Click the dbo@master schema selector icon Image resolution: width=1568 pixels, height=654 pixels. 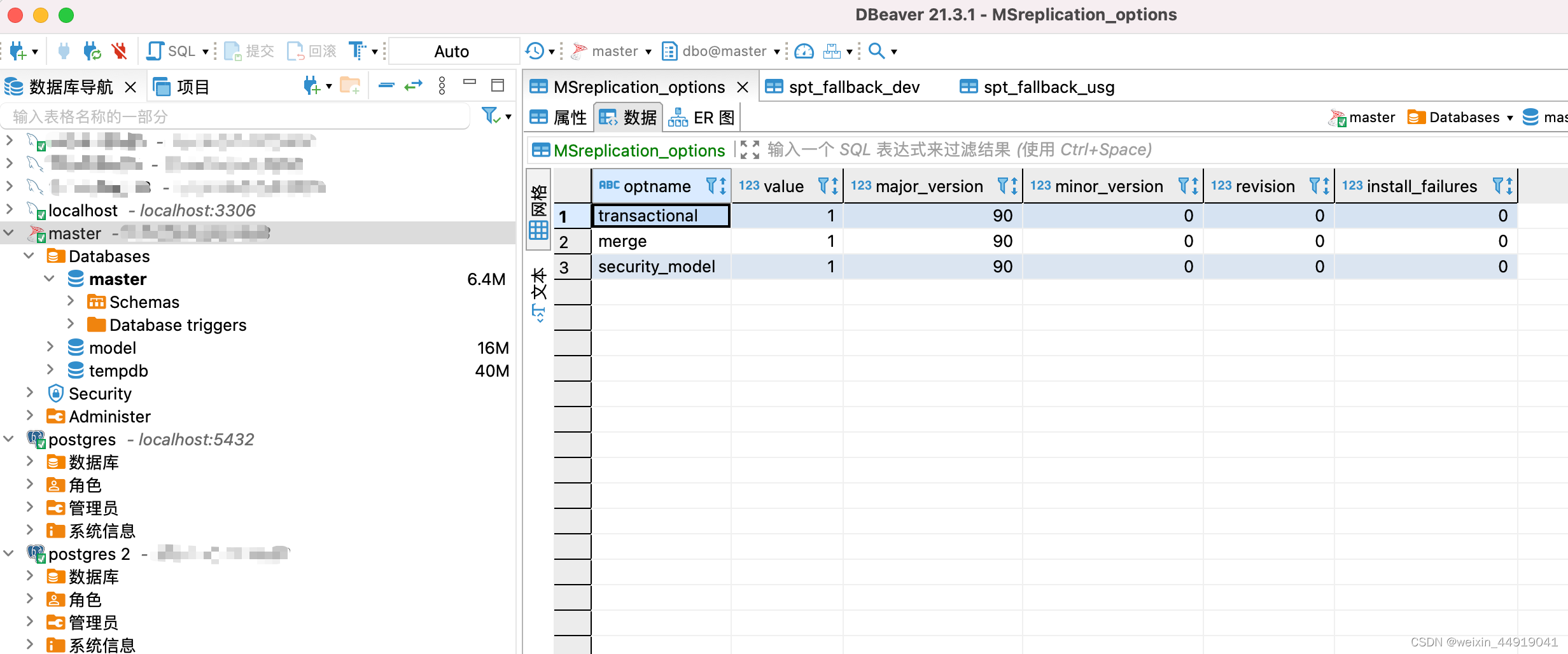(x=669, y=51)
